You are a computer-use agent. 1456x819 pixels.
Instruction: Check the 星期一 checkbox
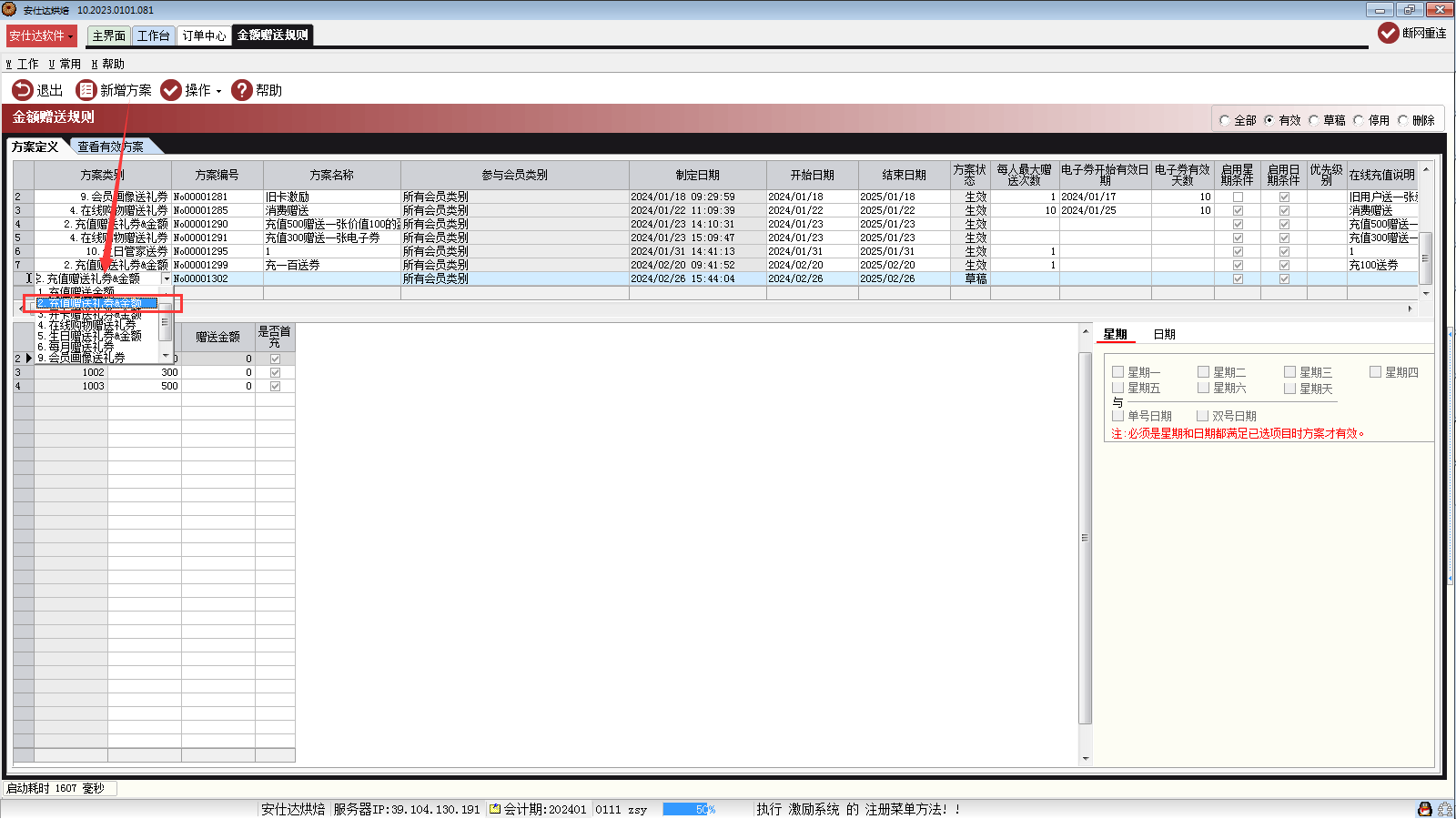point(1118,372)
